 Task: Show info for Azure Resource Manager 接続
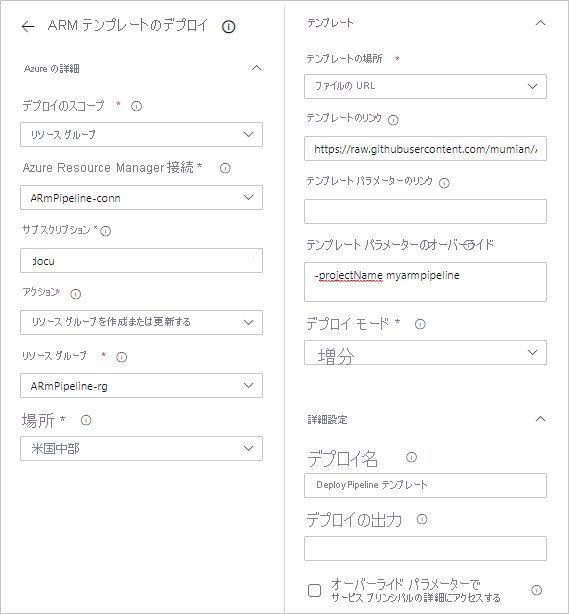pyautogui.click(x=225, y=168)
